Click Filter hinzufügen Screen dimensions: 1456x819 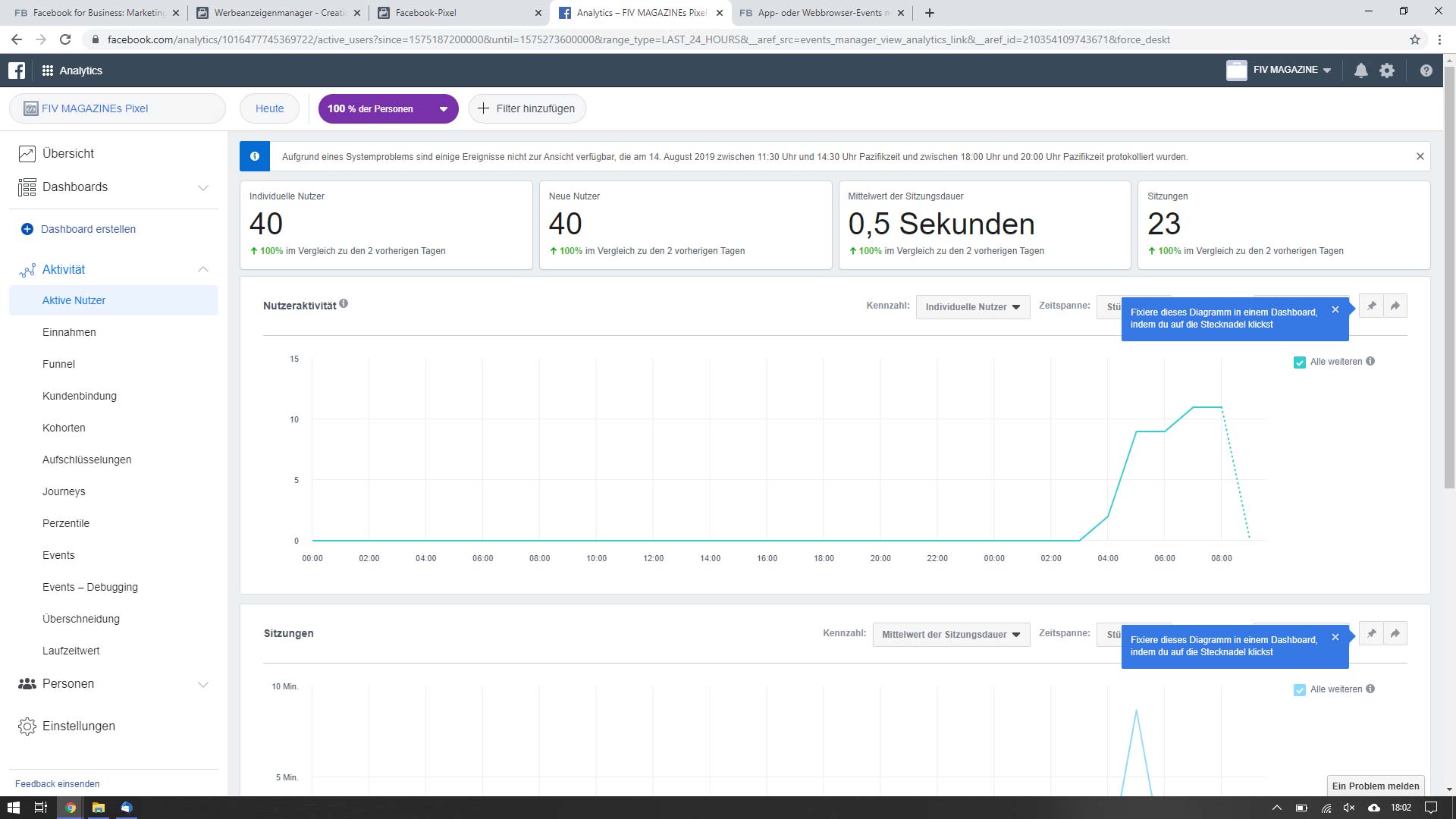tap(527, 108)
